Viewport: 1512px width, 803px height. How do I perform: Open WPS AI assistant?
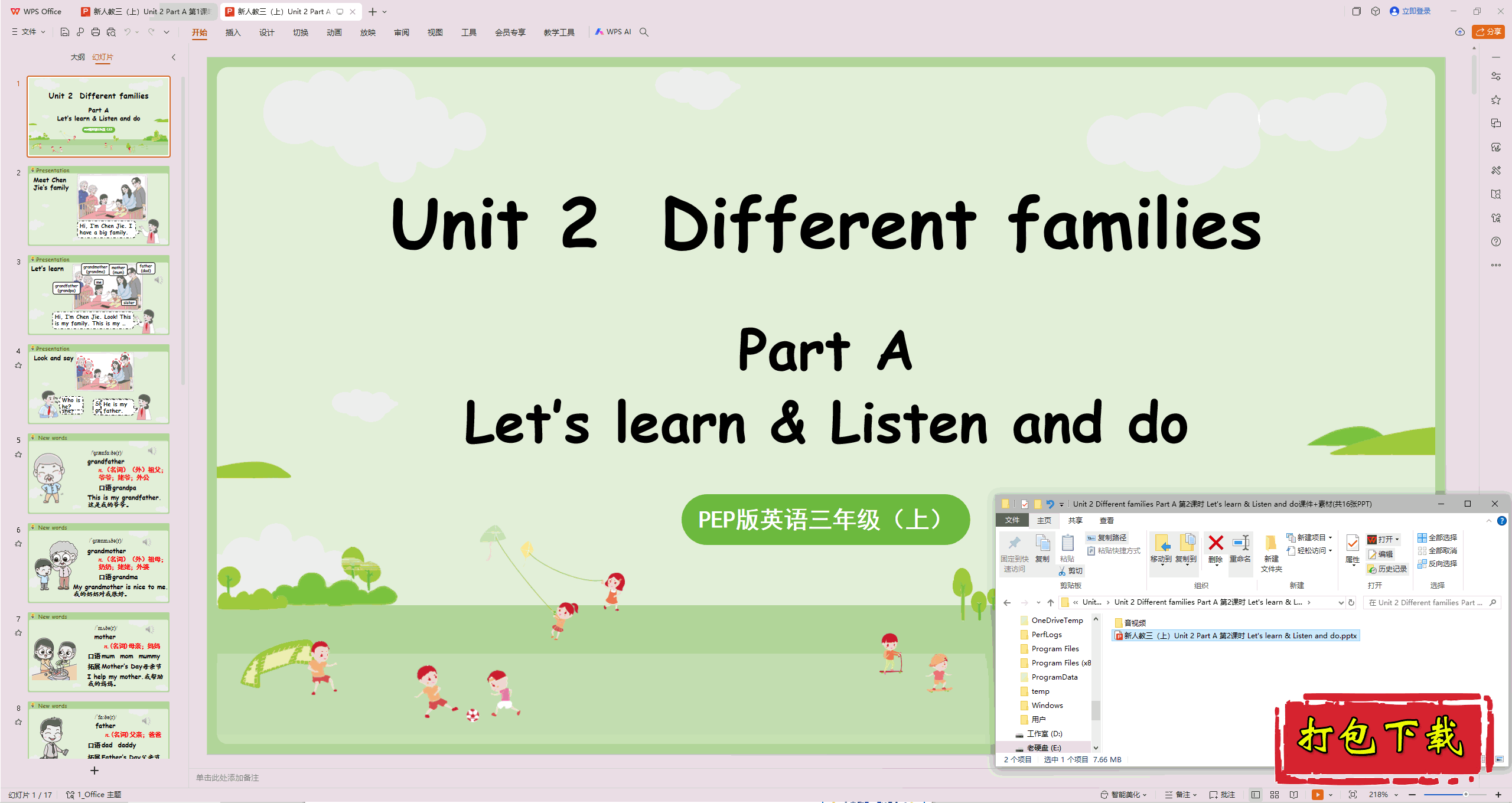click(x=614, y=32)
